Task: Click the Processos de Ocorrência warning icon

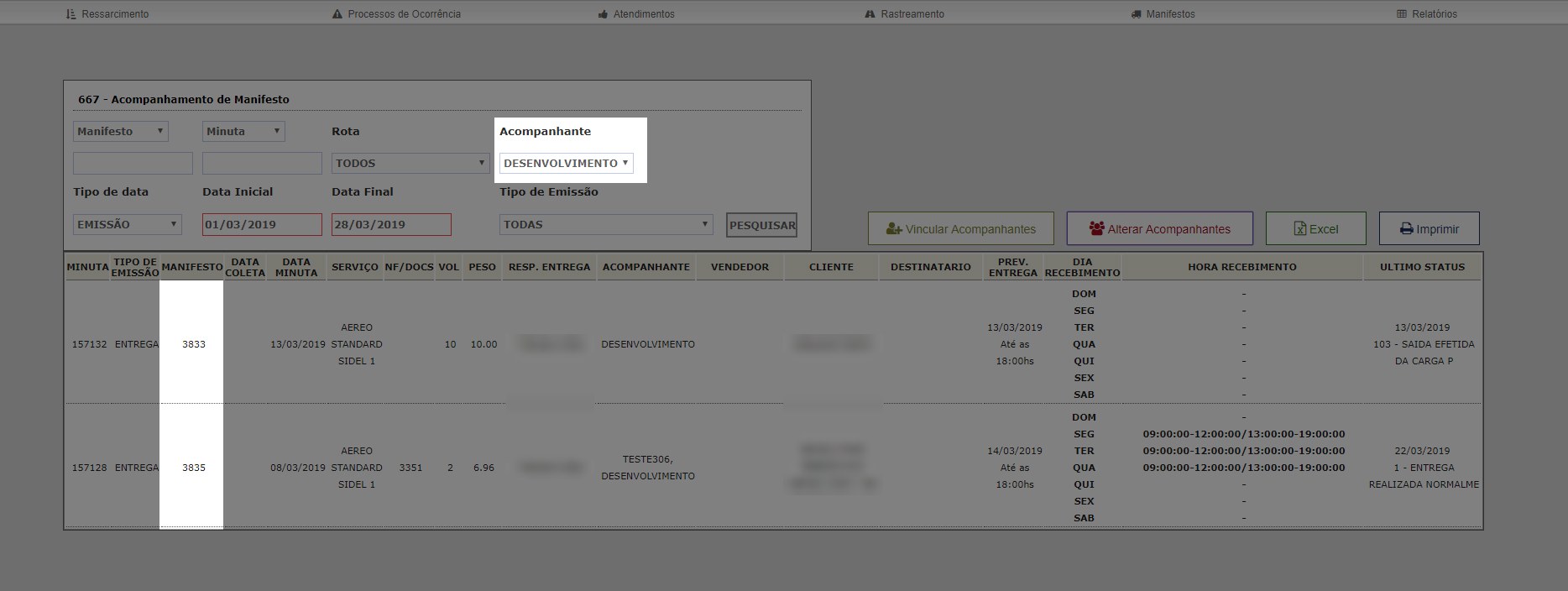Action: [337, 14]
